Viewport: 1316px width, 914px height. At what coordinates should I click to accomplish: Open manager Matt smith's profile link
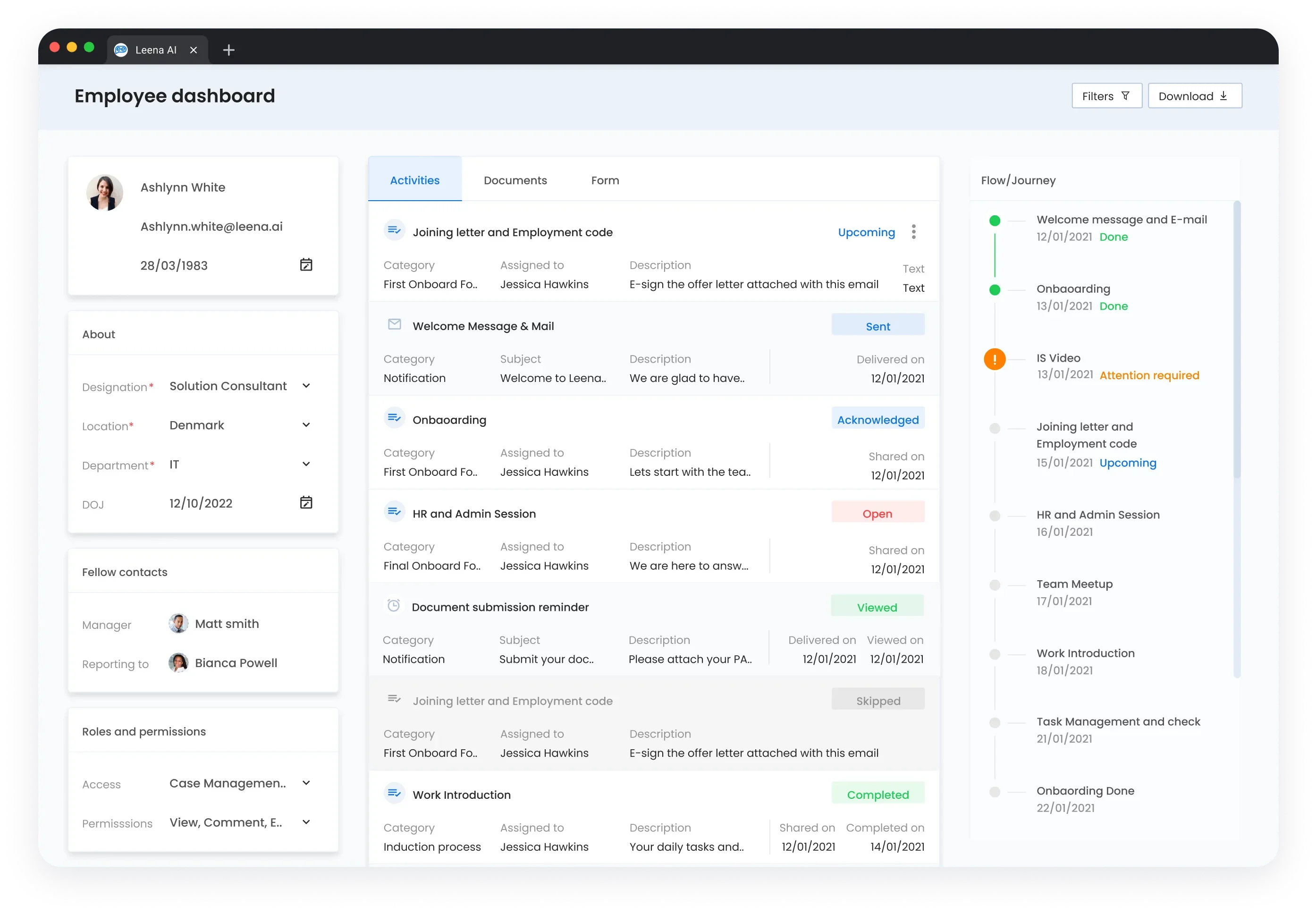click(227, 624)
